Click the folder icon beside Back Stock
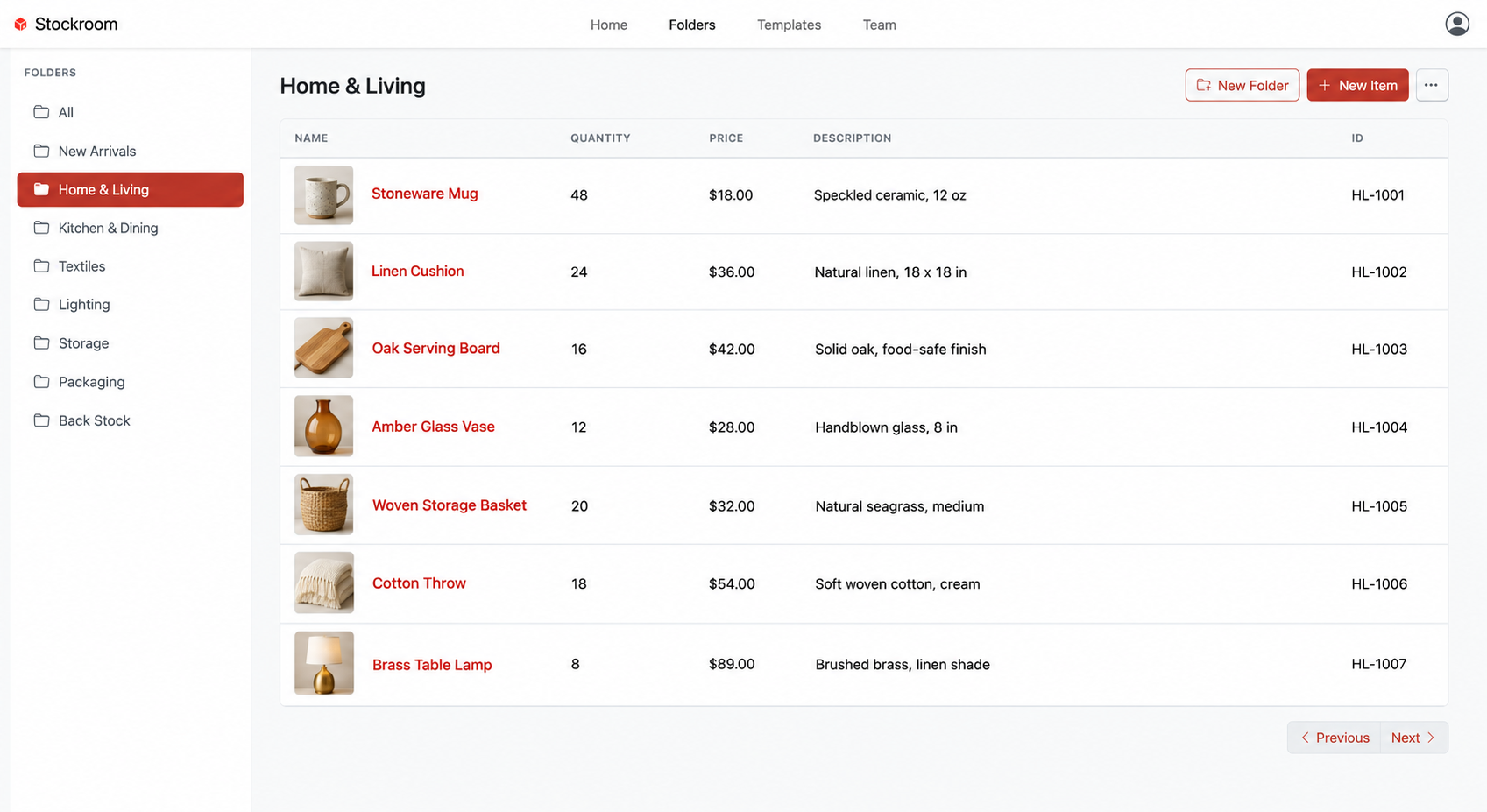Viewport: 1487px width, 812px height. 41,420
